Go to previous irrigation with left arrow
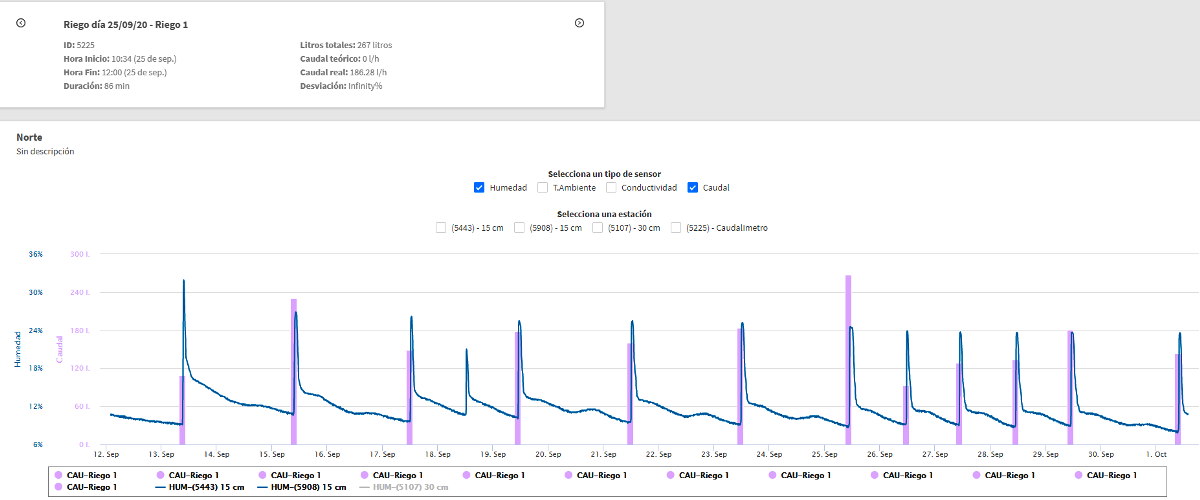Viewport: 1200px width, 500px height. [21, 23]
